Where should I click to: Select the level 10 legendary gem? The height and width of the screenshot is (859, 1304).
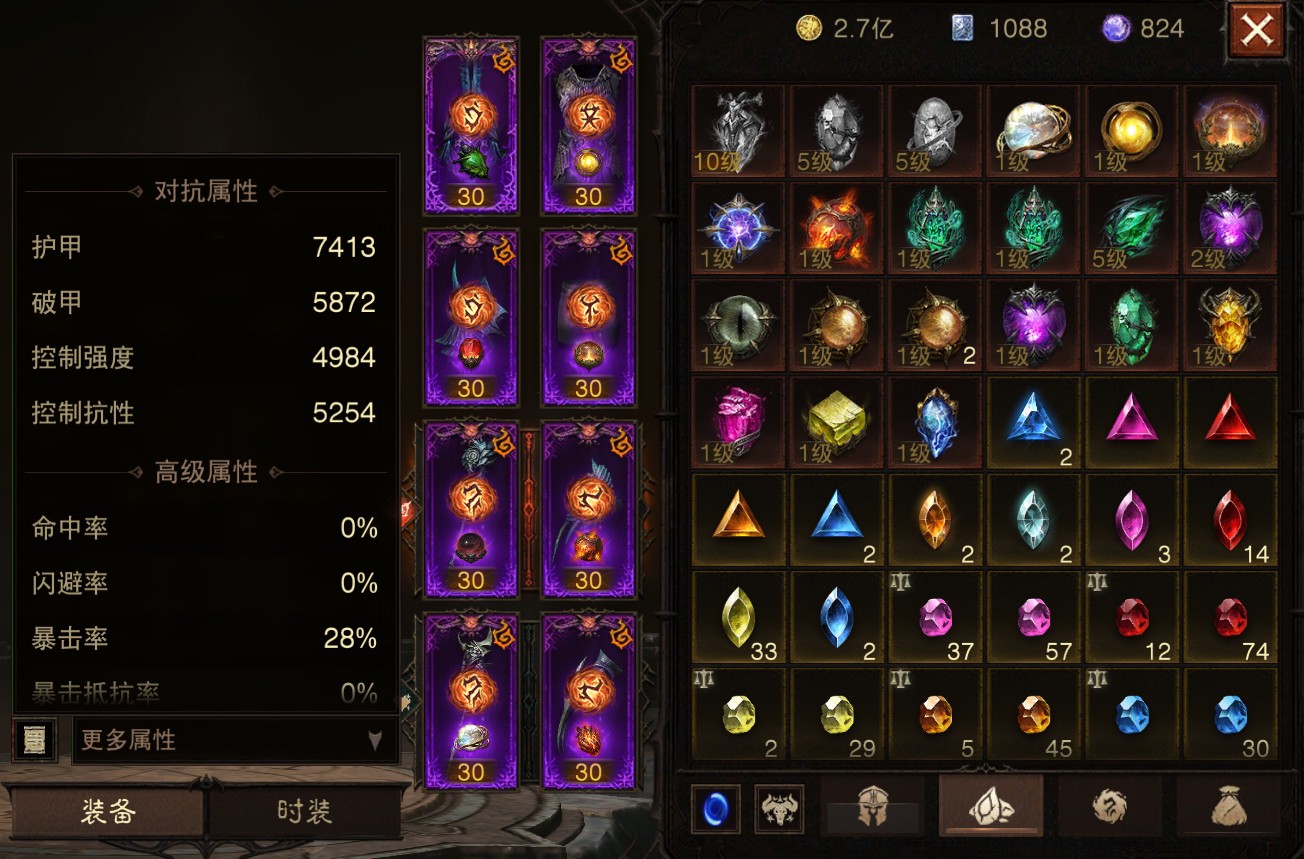tap(738, 131)
